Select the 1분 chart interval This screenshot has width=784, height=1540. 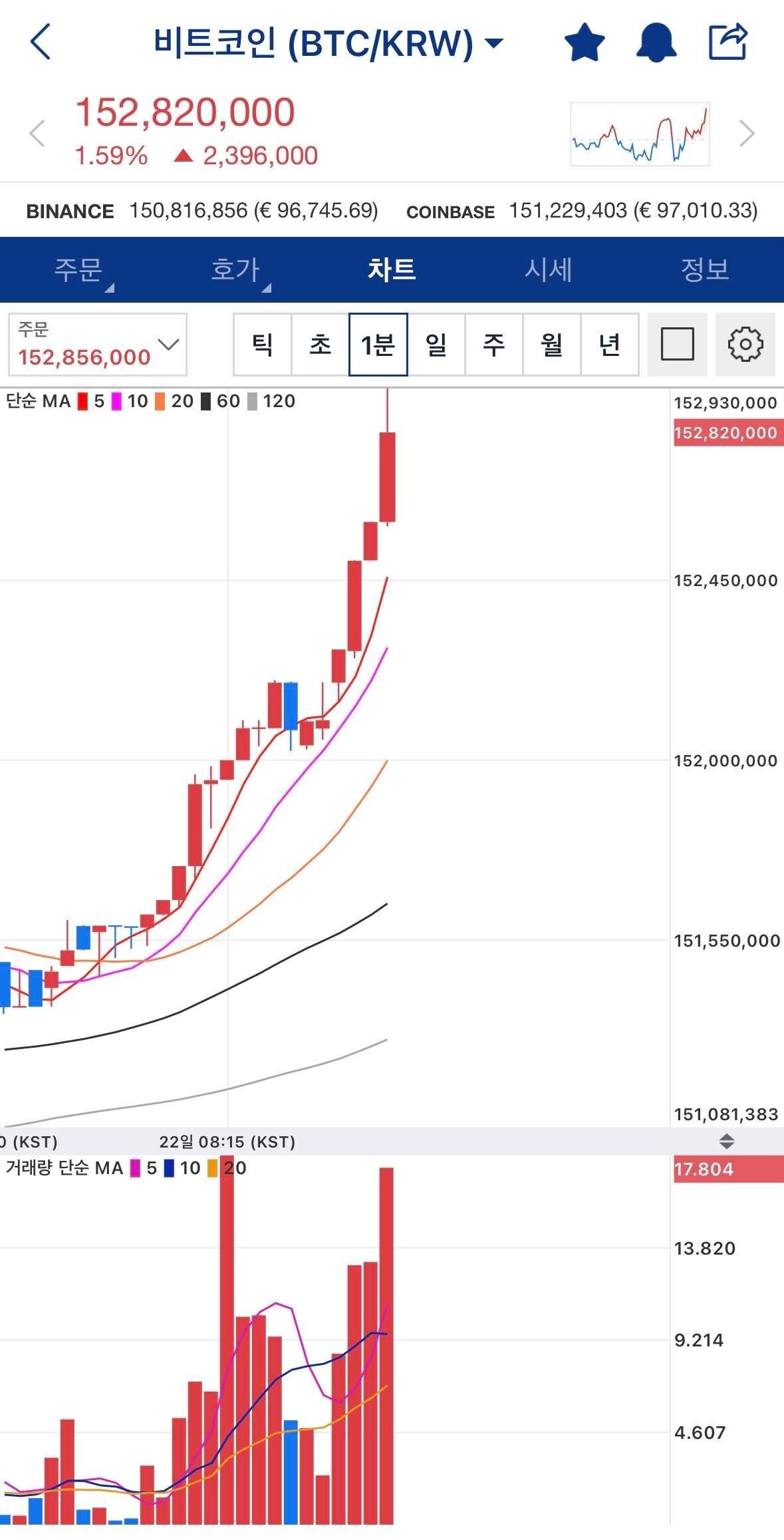coord(378,345)
